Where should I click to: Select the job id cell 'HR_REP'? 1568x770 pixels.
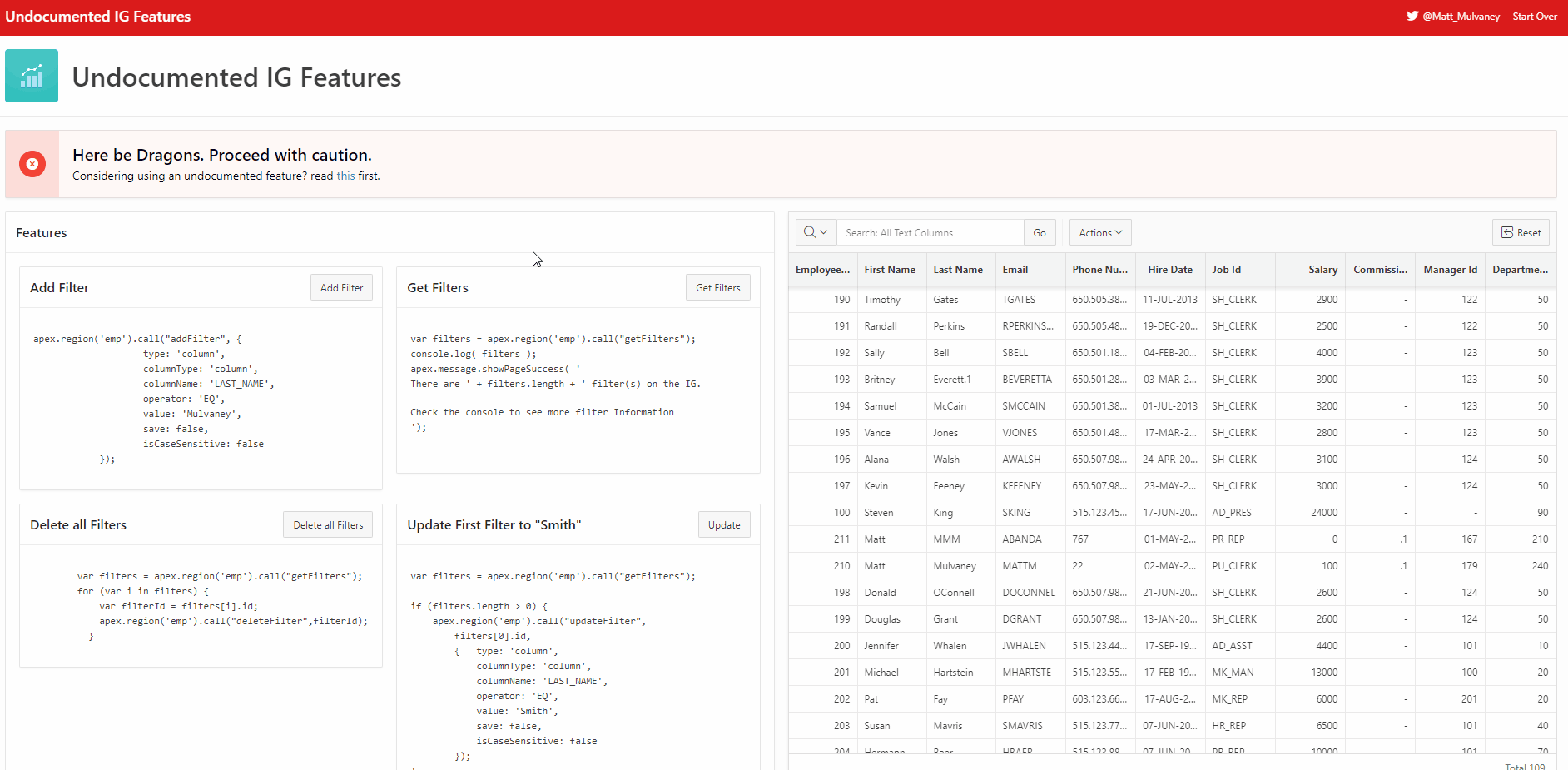click(1240, 726)
